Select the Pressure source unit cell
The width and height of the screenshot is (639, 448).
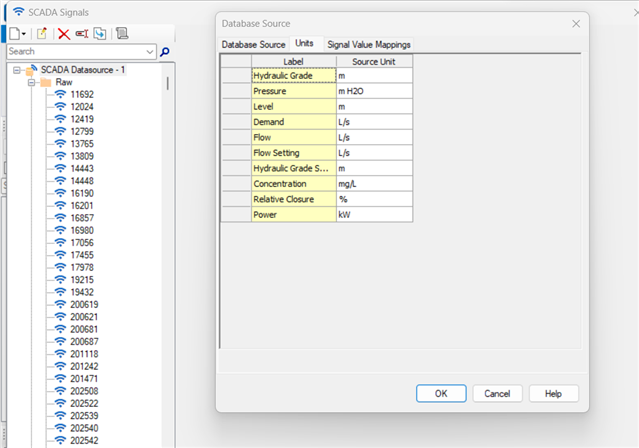[x=374, y=91]
